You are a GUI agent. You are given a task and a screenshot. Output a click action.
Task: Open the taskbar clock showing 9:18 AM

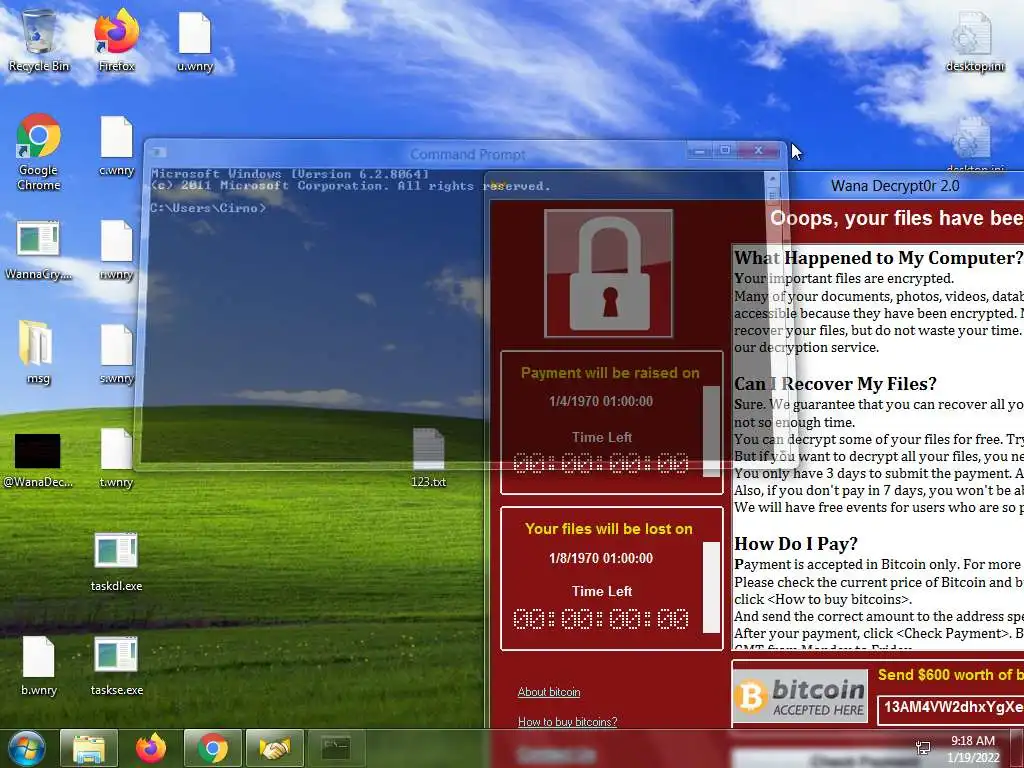point(973,749)
